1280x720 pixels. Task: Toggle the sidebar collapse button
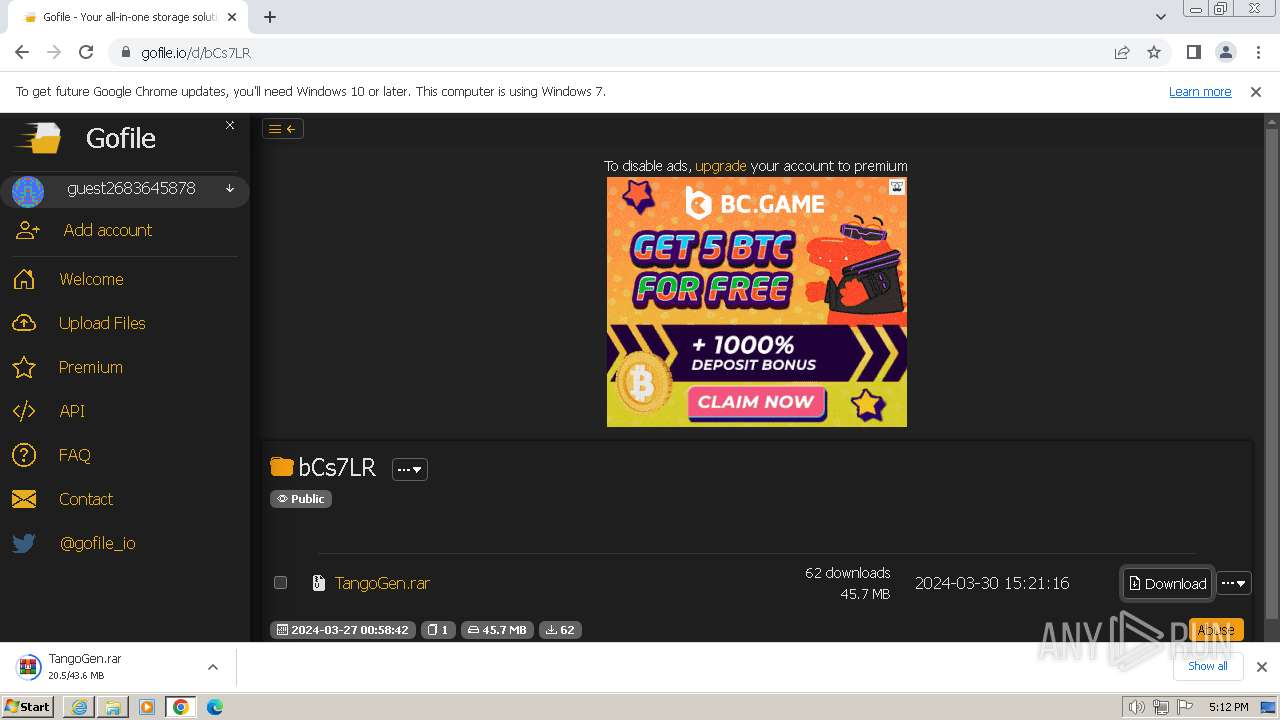(x=283, y=128)
